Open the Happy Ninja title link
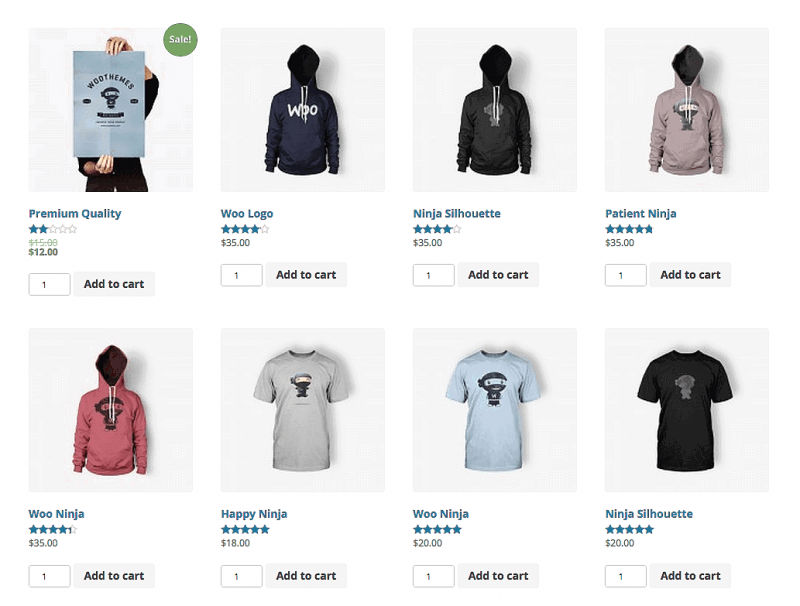 click(x=254, y=514)
